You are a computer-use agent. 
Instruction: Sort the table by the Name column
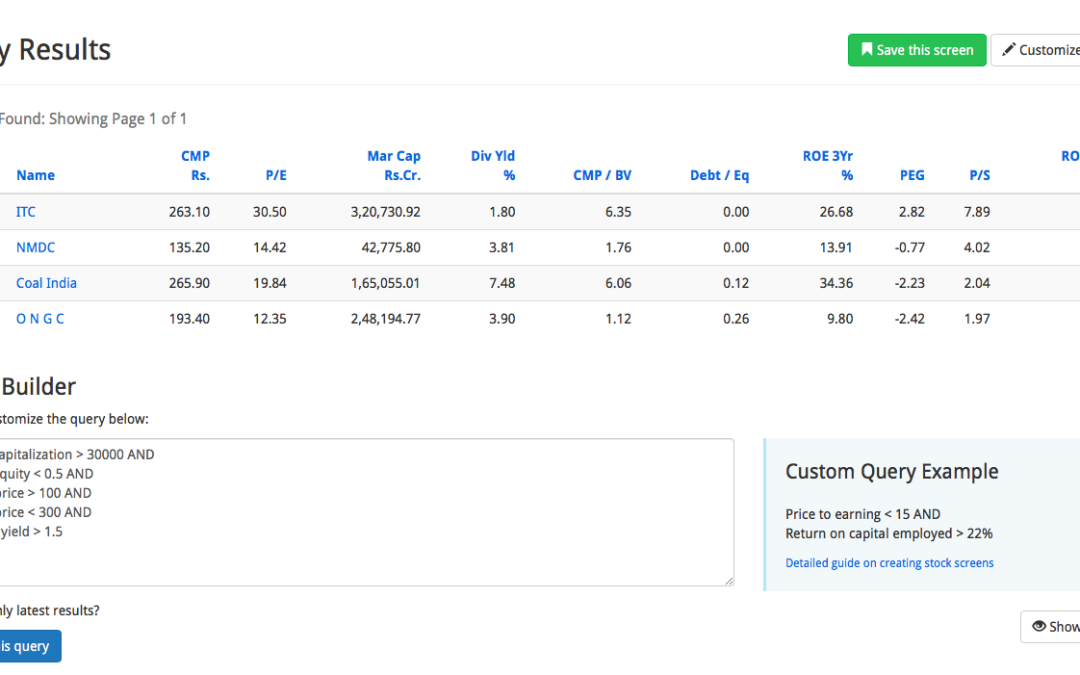point(35,175)
